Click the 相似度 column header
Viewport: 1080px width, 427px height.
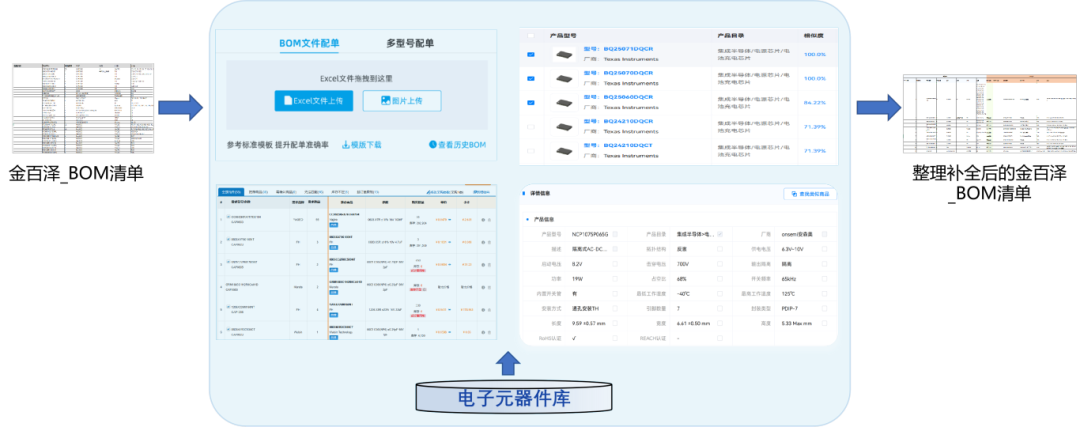[x=813, y=35]
